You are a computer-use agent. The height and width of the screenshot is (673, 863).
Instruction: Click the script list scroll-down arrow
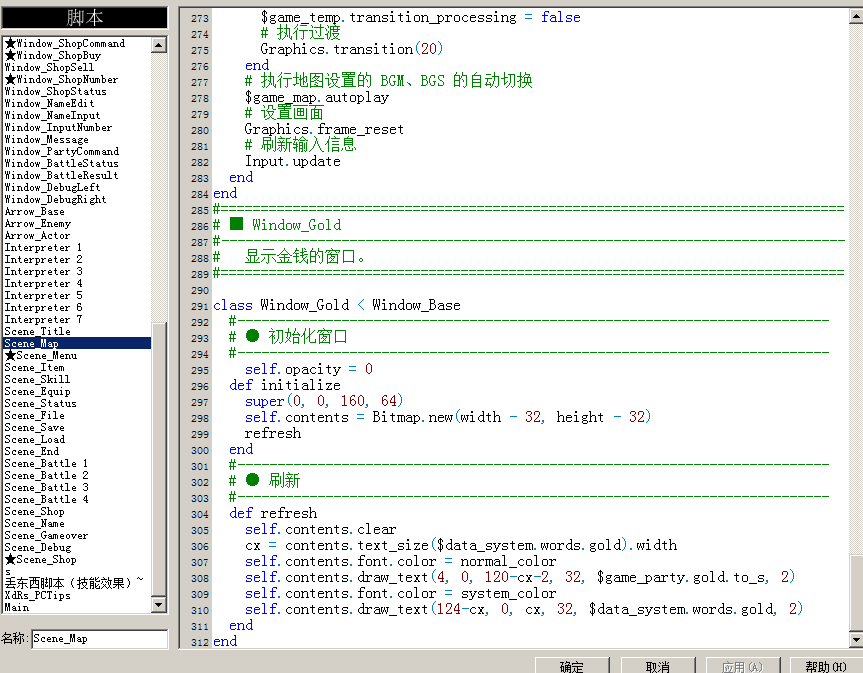[x=159, y=605]
